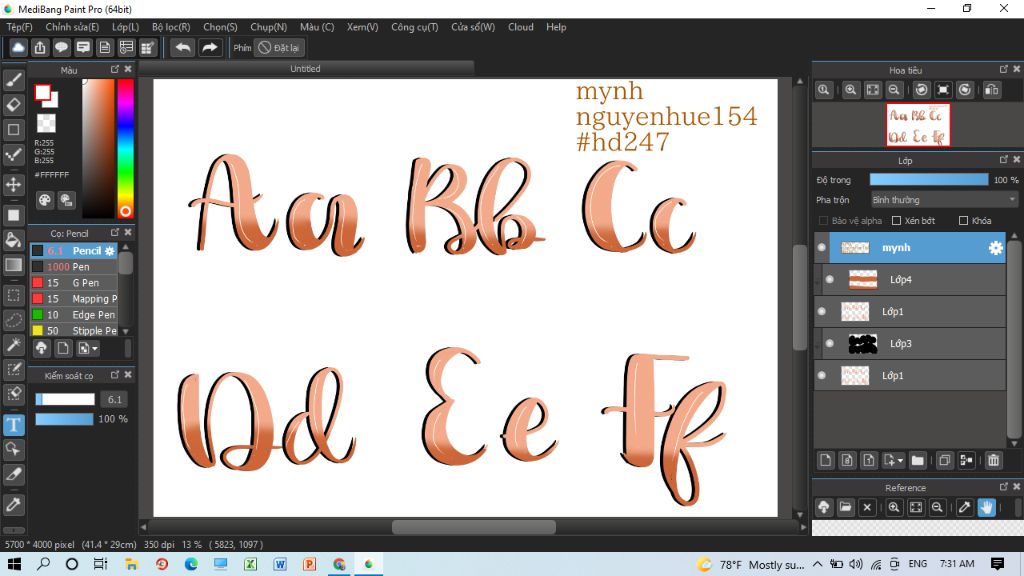
Task: Select the Gradient tool
Action: point(14,264)
